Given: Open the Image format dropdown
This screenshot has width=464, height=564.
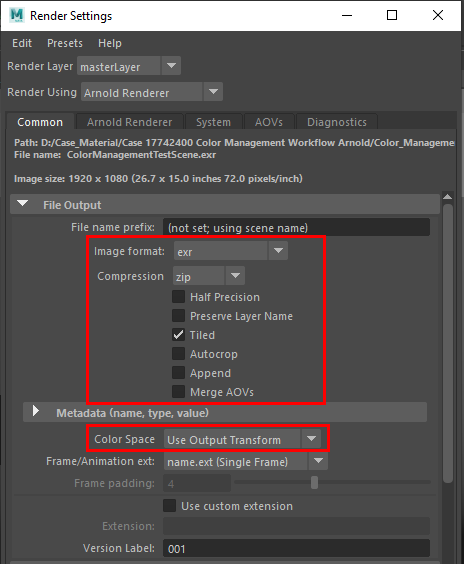Looking at the screenshot, I should [231, 251].
